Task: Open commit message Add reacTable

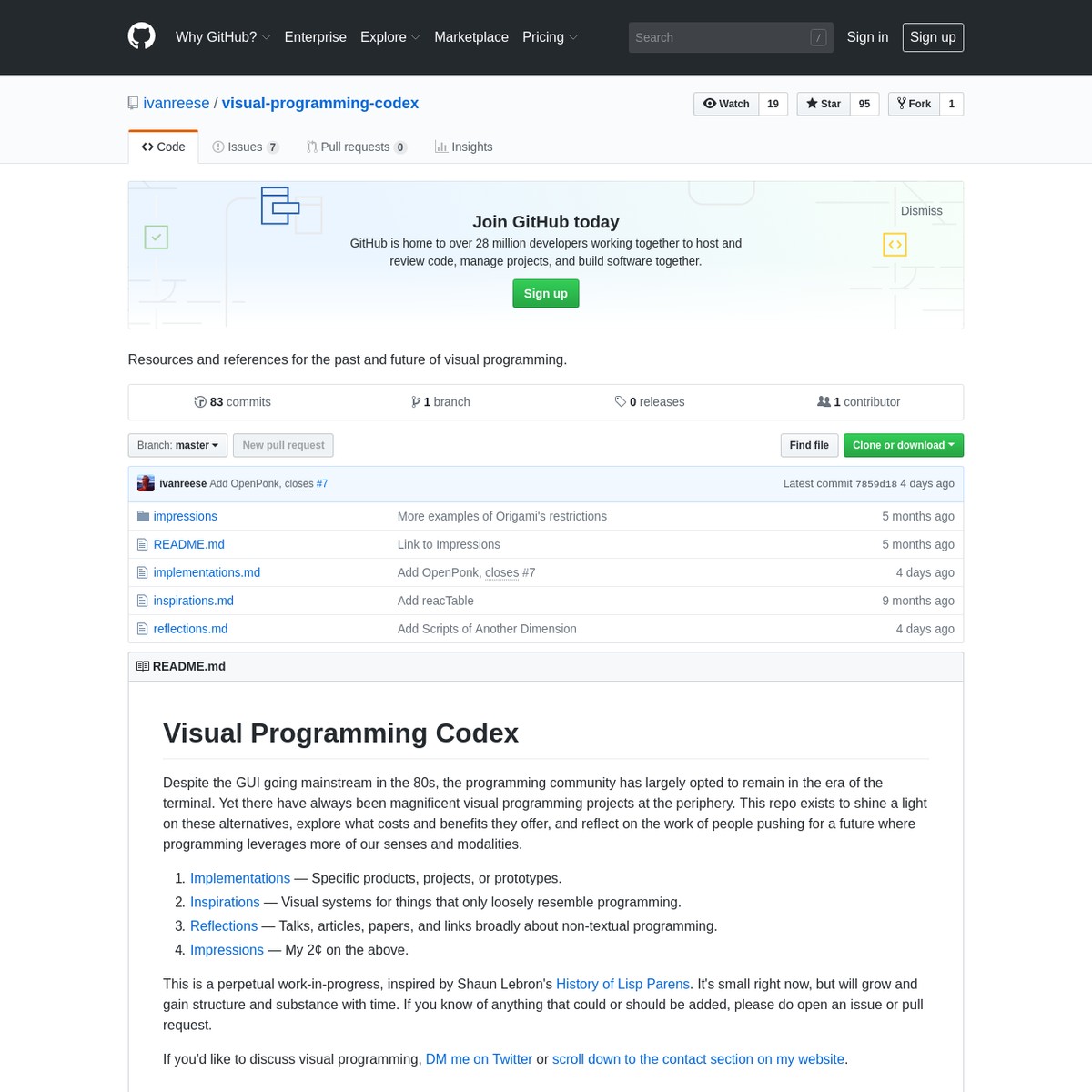Action: coord(436,601)
